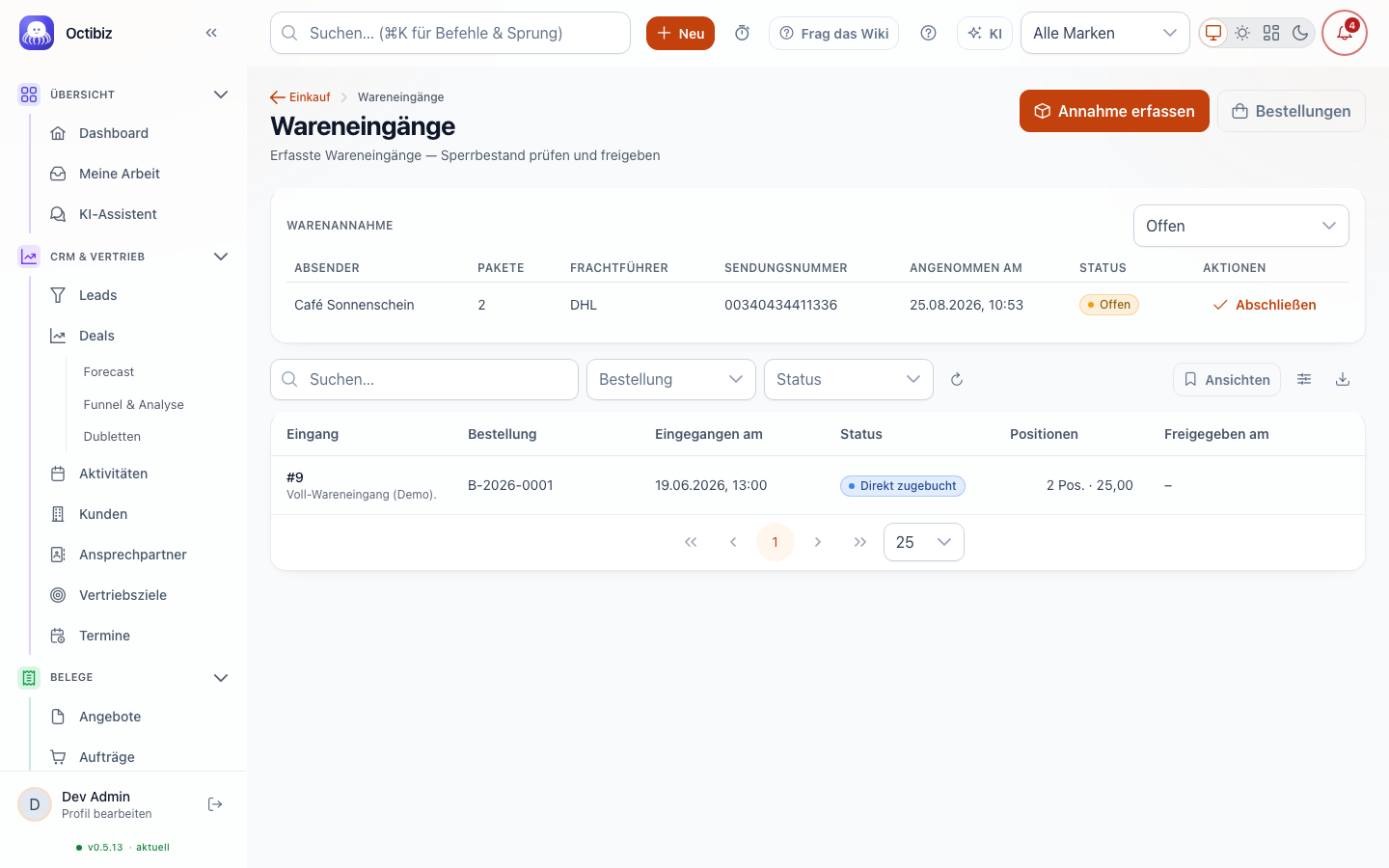Open the Status filter dropdown
This screenshot has height=868, width=1389.
pyautogui.click(x=849, y=379)
